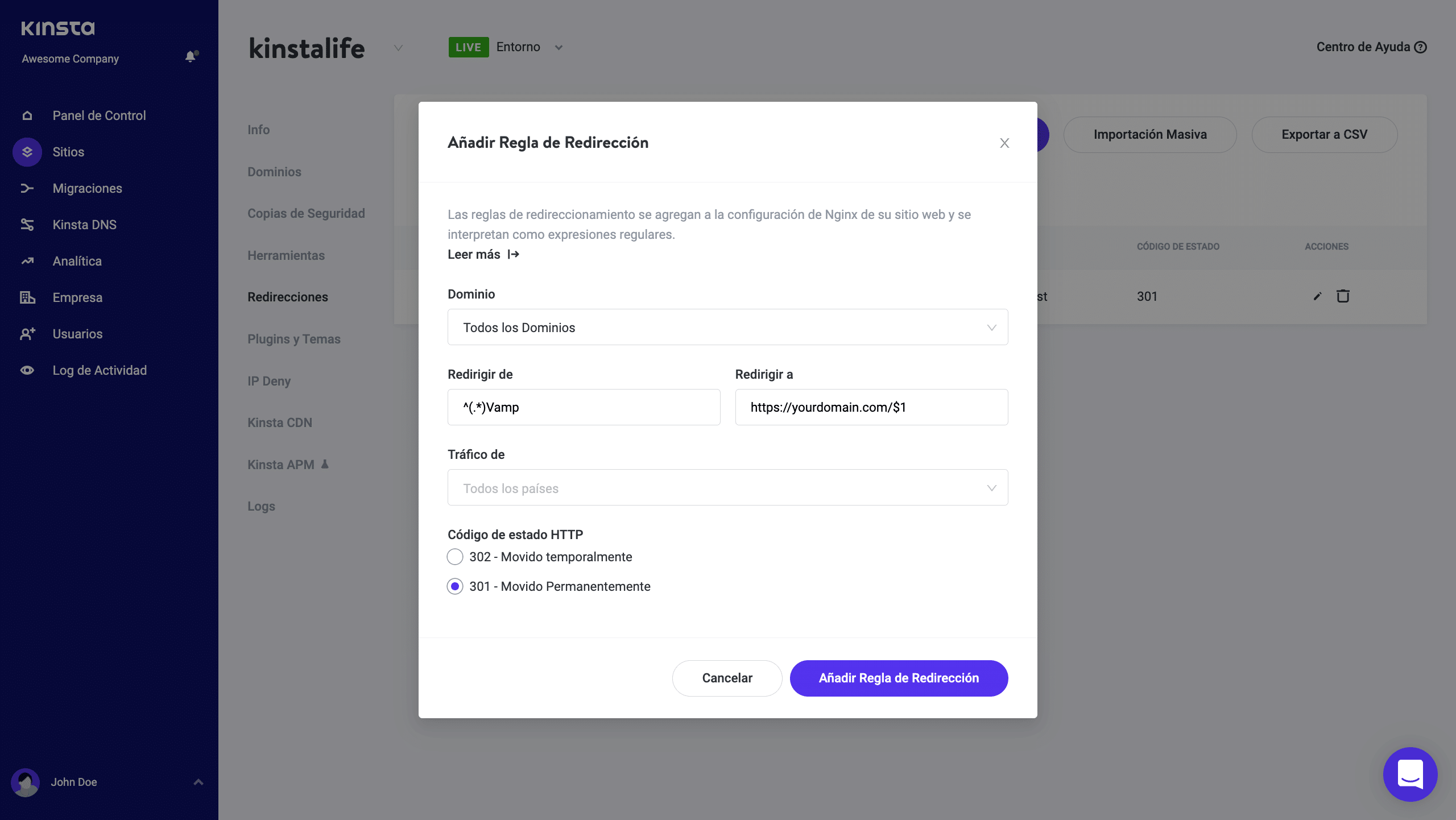Click the notification bell icon
Viewport: 1456px width, 820px height.
click(x=191, y=56)
